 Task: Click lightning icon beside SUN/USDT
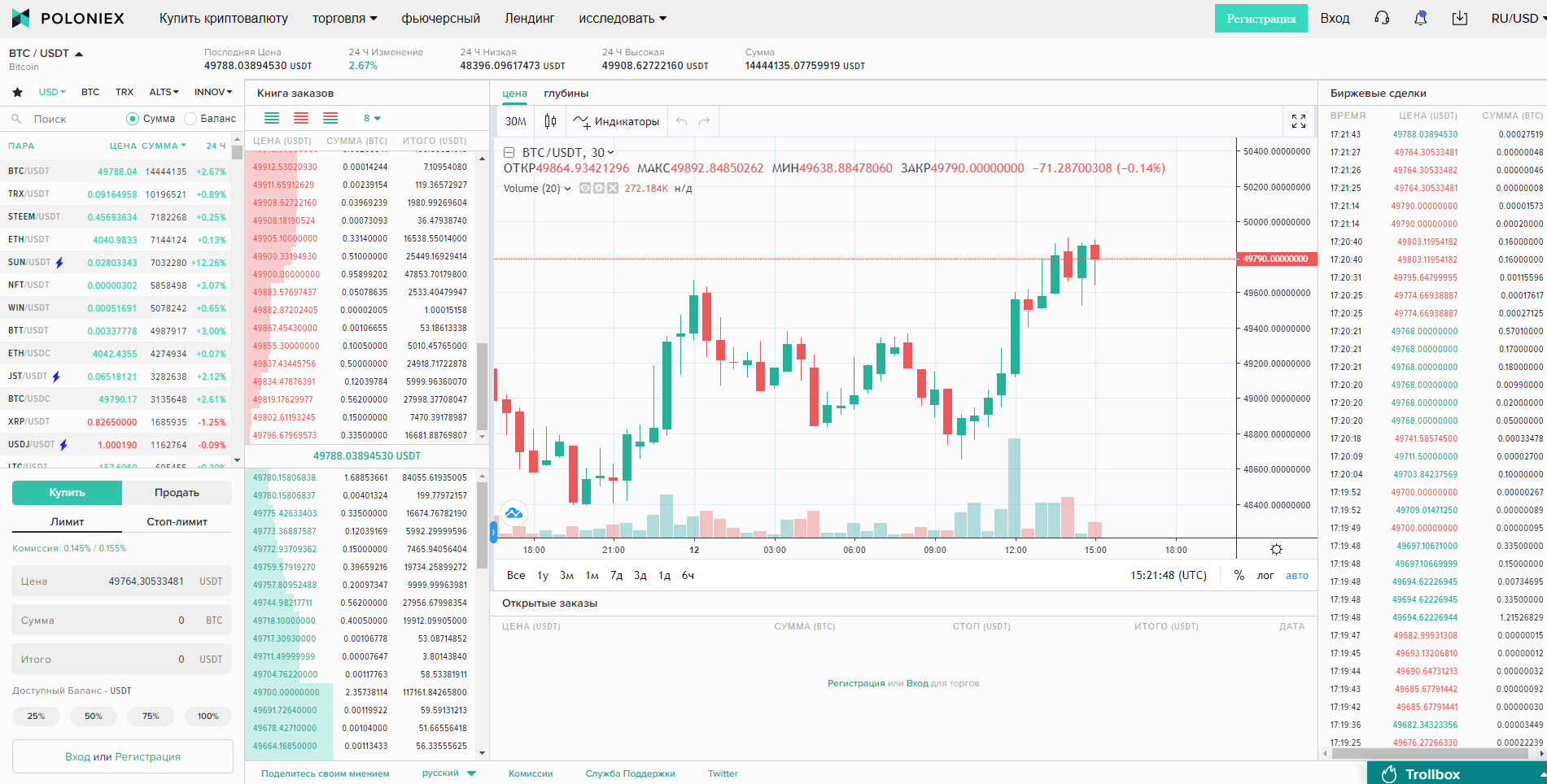click(x=59, y=263)
